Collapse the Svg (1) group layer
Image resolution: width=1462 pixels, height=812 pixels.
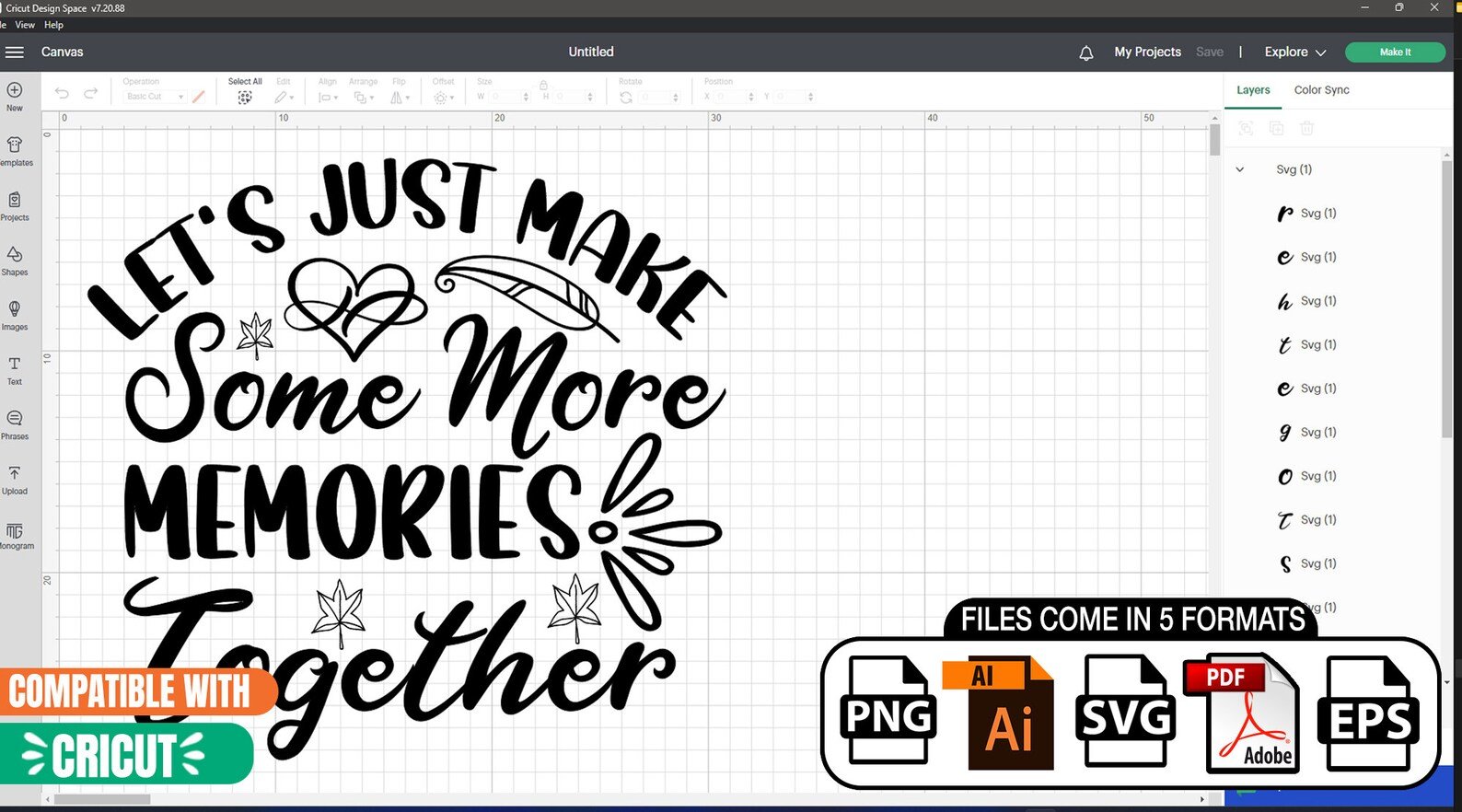1240,169
